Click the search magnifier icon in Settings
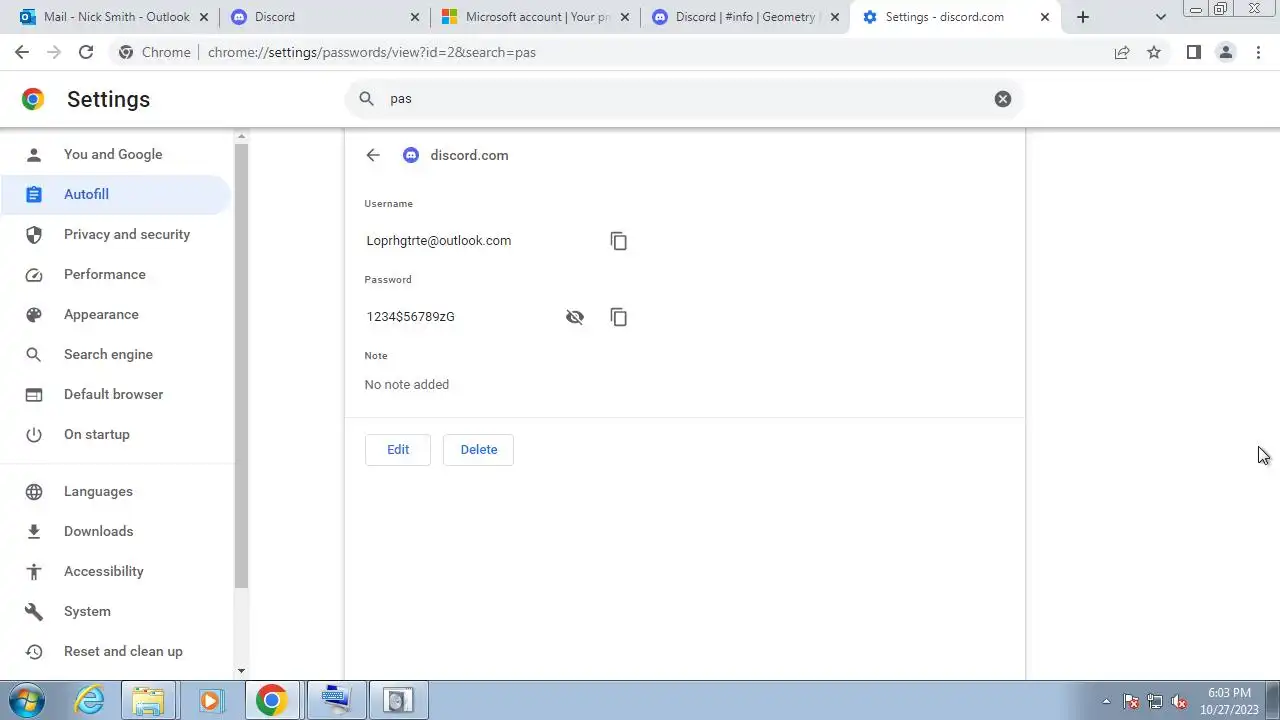Screen dimensions: 1280x720 tap(367, 99)
